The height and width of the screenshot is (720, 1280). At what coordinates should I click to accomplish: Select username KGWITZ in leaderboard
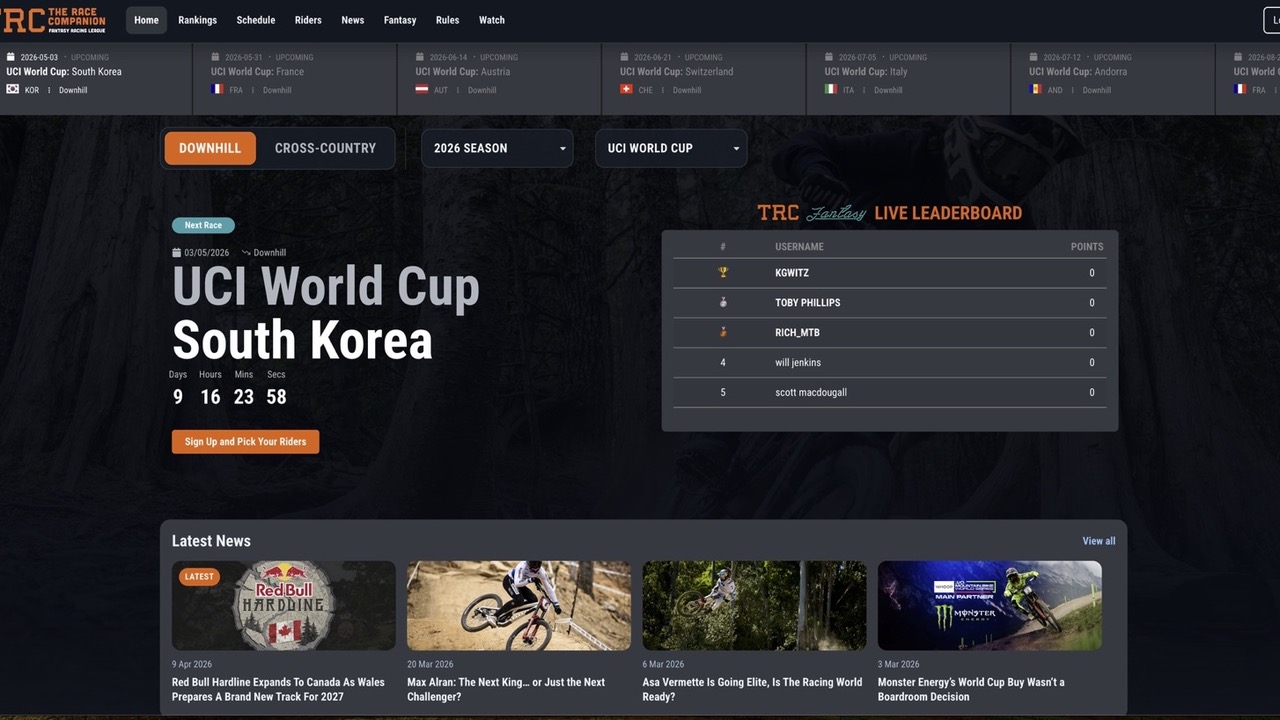coord(792,273)
